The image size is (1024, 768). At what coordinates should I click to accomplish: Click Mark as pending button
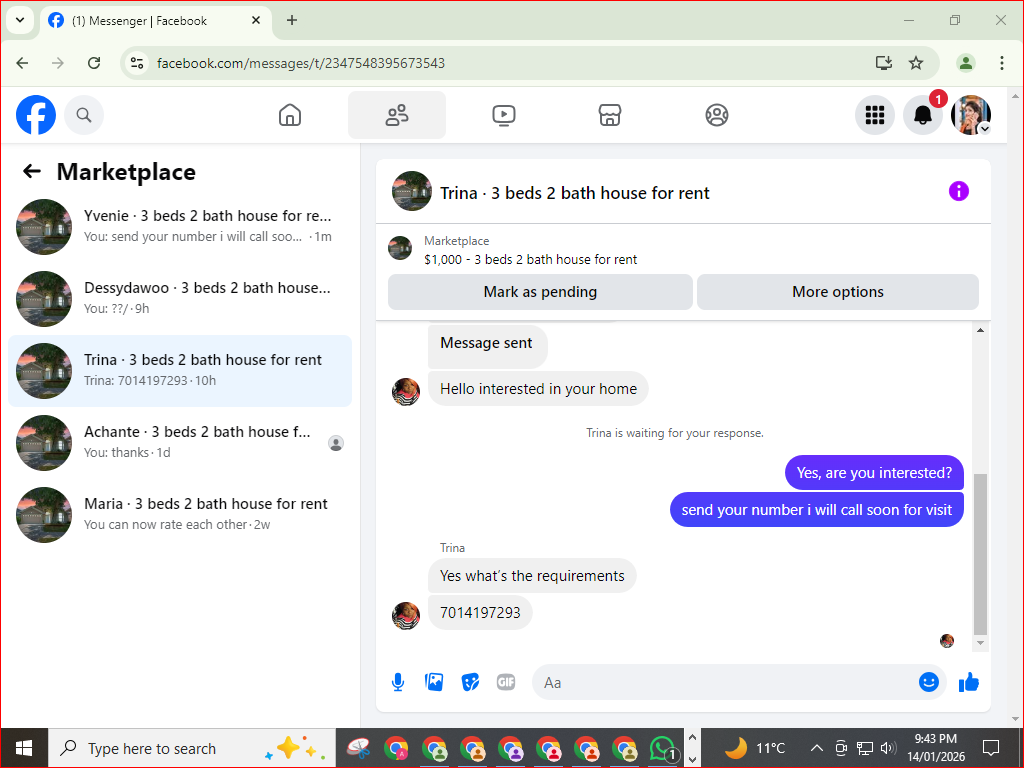pos(540,292)
